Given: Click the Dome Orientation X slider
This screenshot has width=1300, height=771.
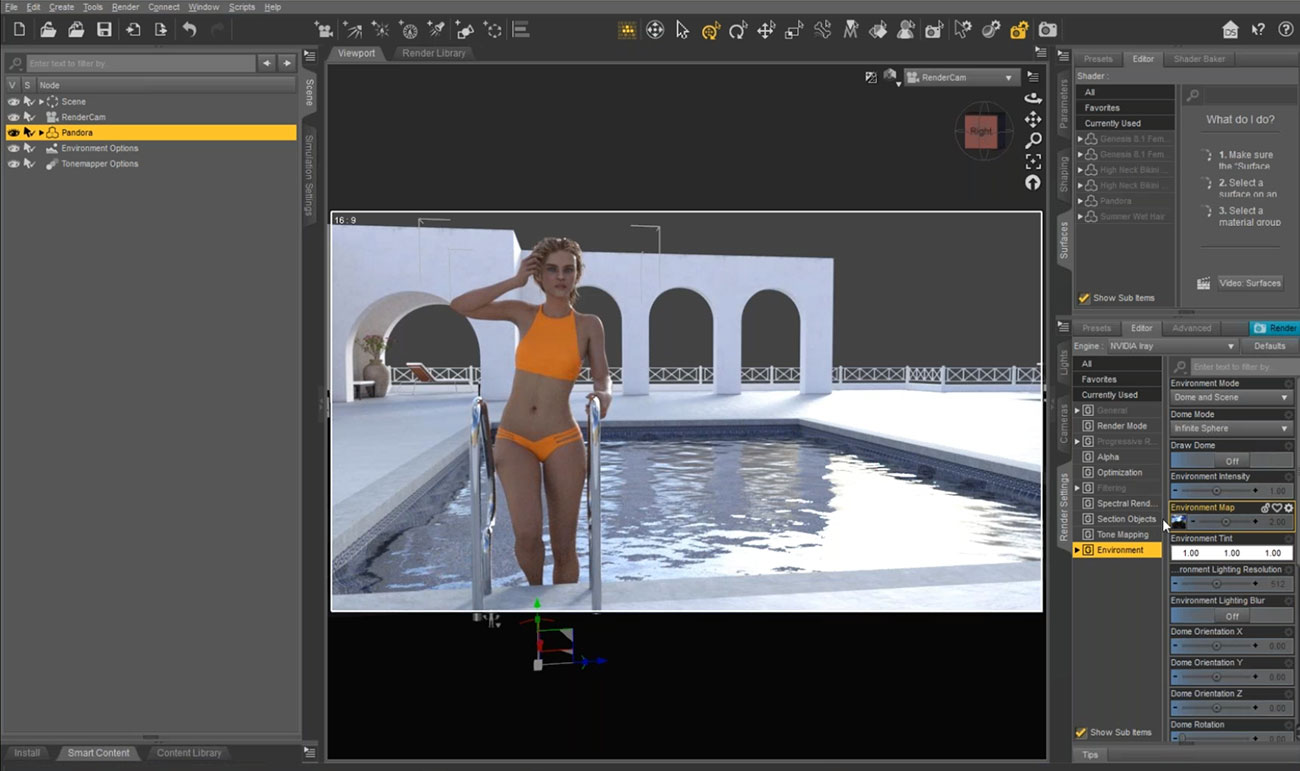Looking at the screenshot, I should (1219, 646).
